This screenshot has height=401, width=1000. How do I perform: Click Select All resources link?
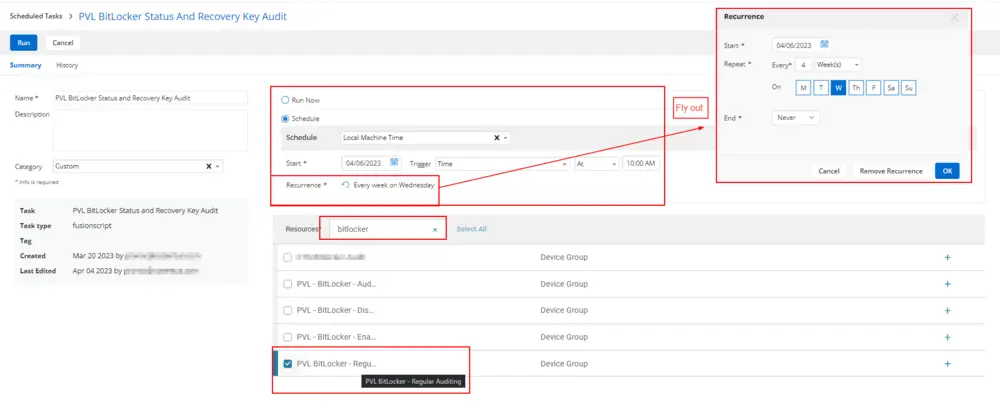click(471, 229)
